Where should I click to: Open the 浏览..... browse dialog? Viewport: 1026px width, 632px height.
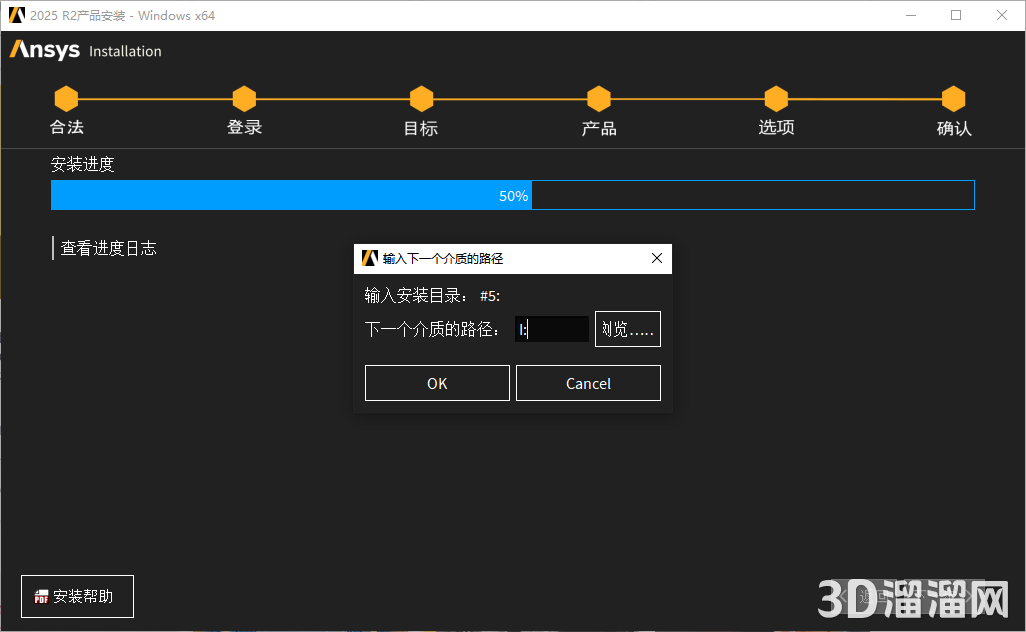click(627, 328)
